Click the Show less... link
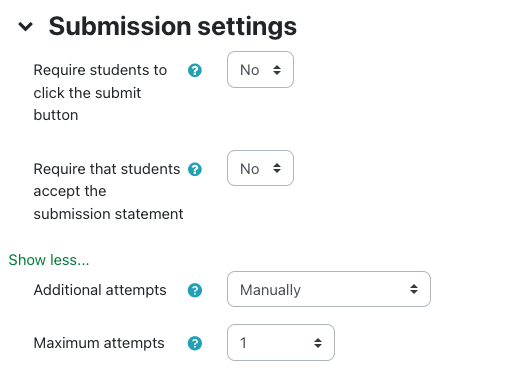The image size is (506, 375). click(49, 260)
